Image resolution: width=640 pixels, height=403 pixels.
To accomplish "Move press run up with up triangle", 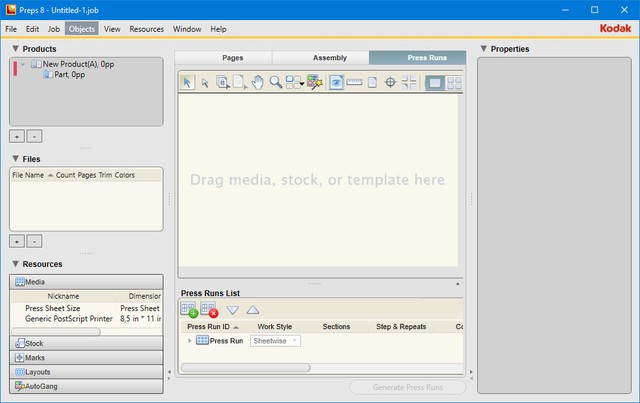I will point(253,310).
